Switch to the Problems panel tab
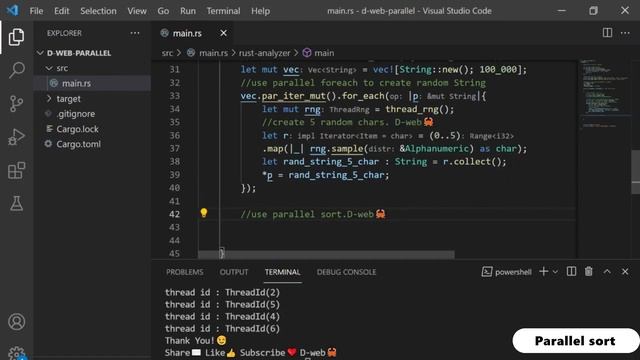 pyautogui.click(x=184, y=272)
